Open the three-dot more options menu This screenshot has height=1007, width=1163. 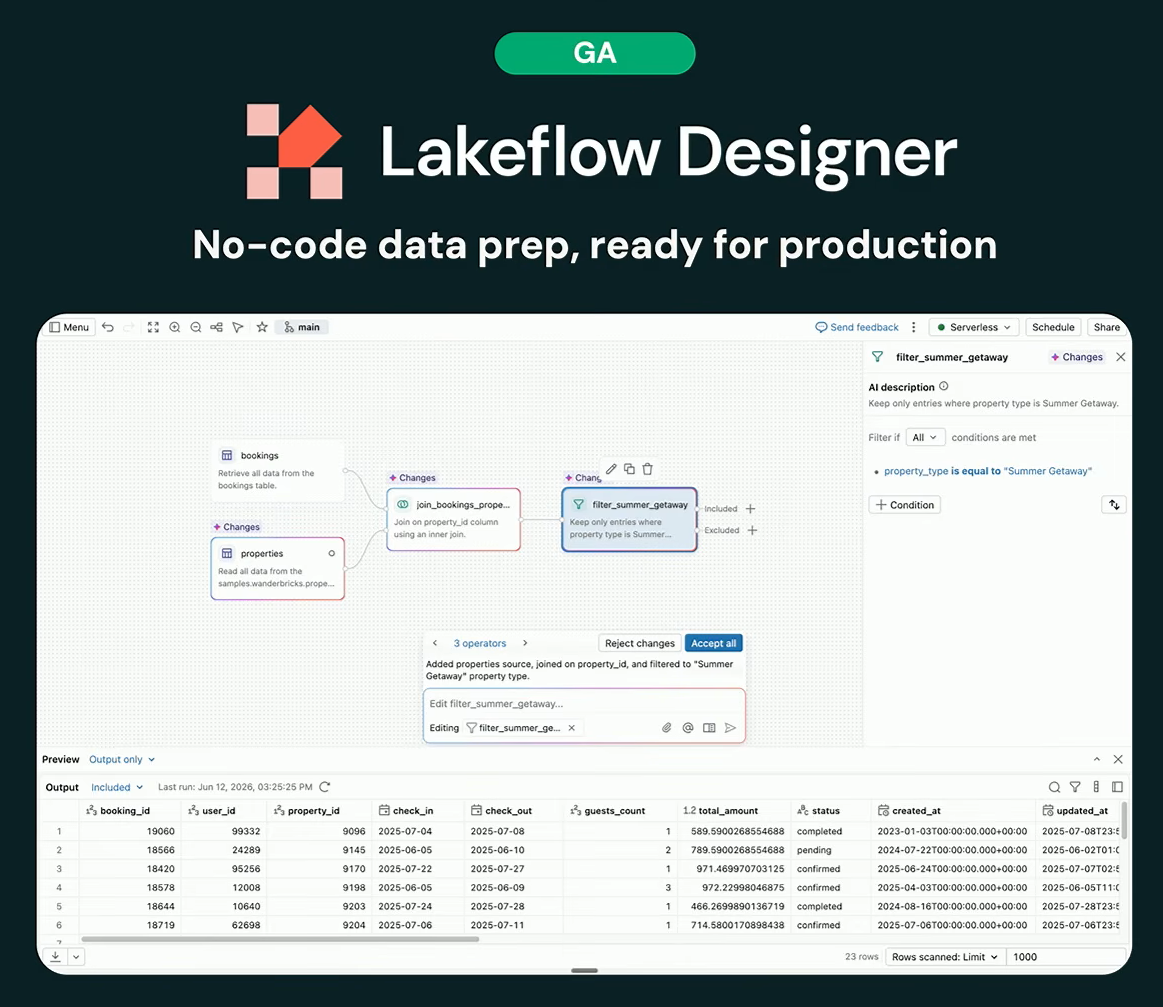914,327
